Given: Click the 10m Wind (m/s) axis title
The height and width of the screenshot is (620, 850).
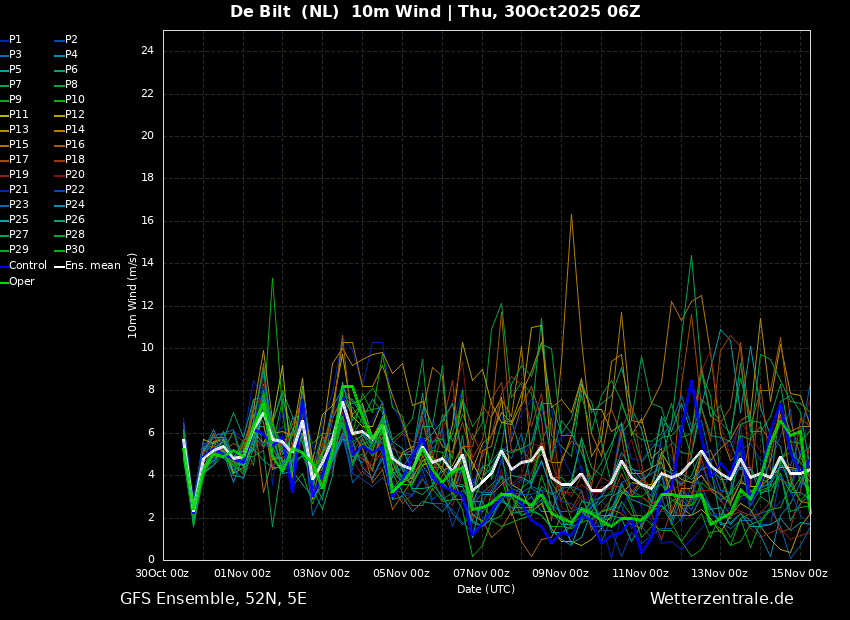Looking at the screenshot, I should click(132, 296).
